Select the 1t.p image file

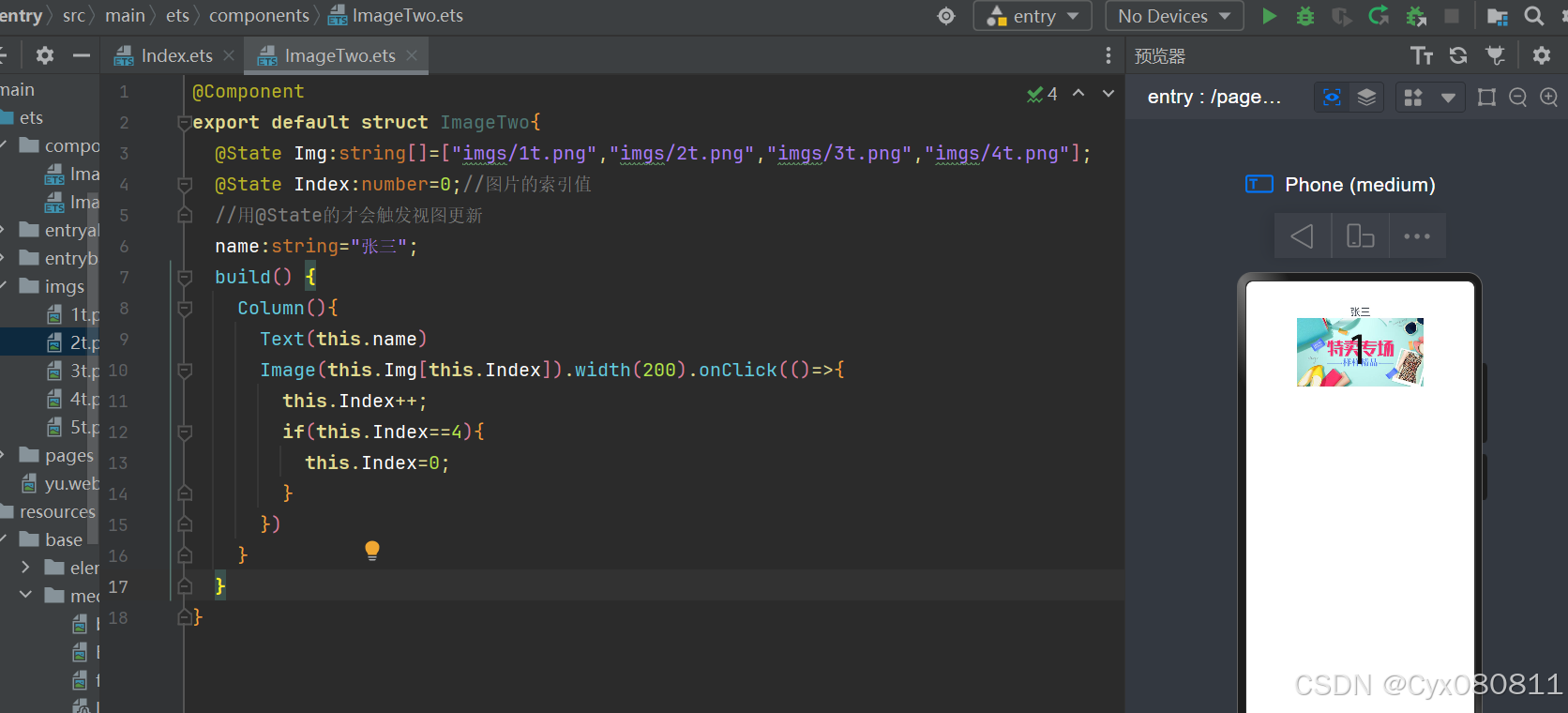[74, 314]
